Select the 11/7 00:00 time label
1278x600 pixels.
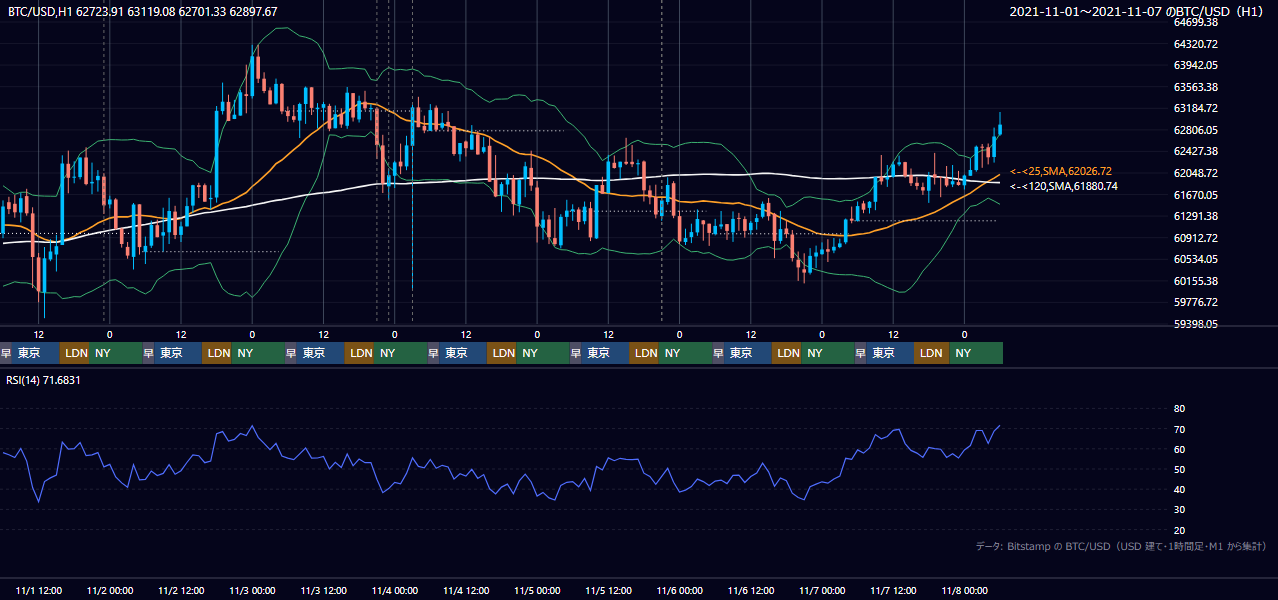pyautogui.click(x=823, y=591)
